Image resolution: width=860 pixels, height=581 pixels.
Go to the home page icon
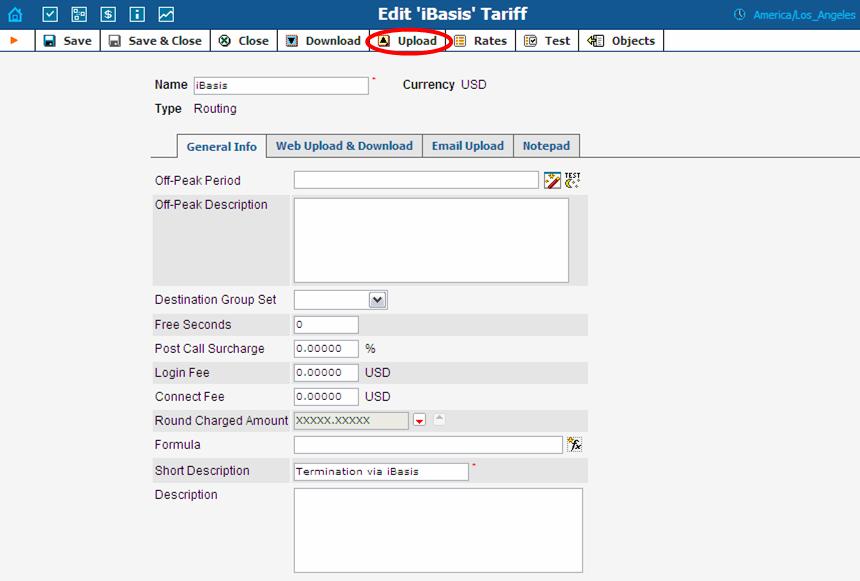[x=15, y=14]
